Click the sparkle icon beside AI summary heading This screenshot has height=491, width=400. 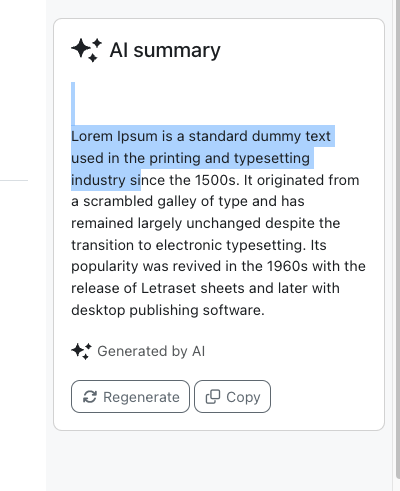86,50
